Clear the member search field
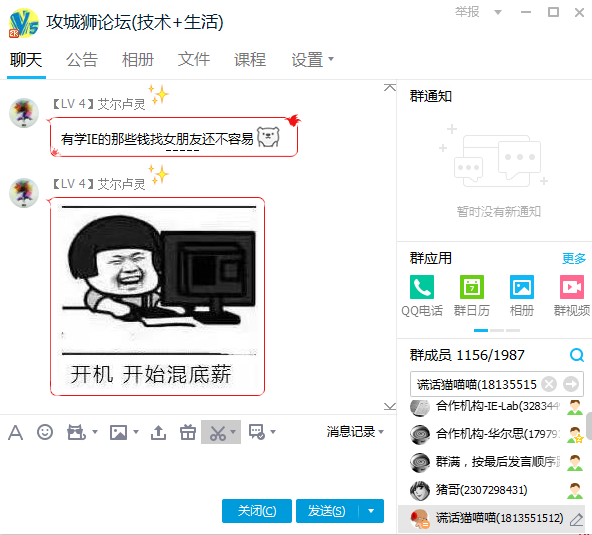Screen dimensions: 592x535 click(x=549, y=384)
